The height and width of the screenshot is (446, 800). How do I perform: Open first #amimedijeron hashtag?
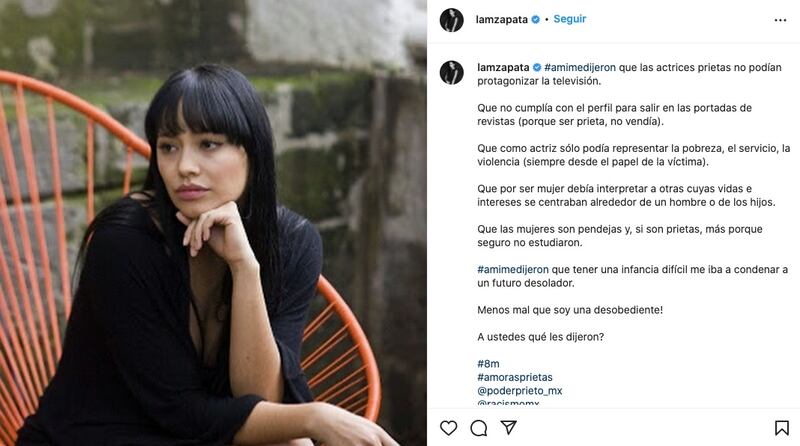coord(580,67)
